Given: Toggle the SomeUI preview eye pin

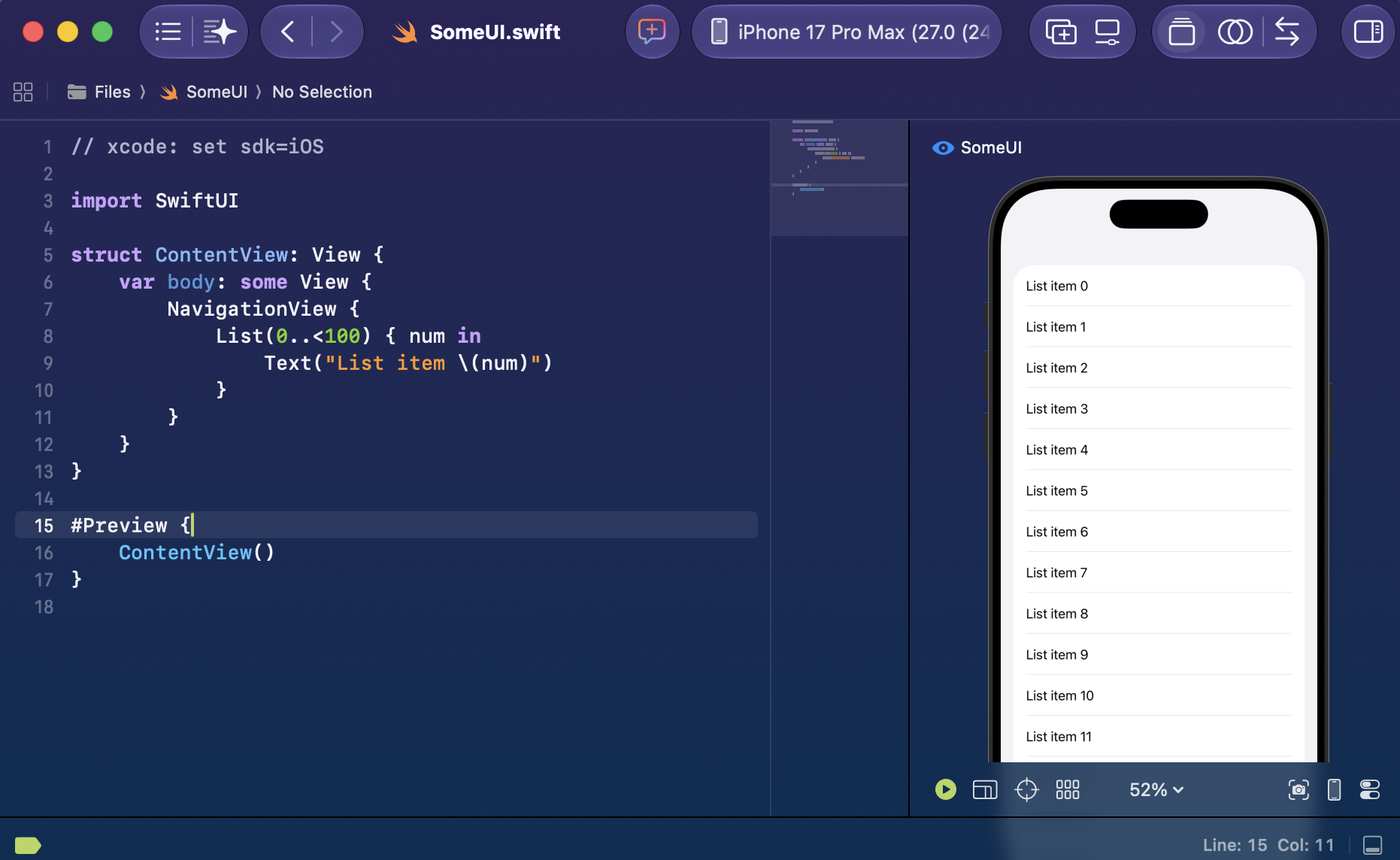Looking at the screenshot, I should [x=942, y=147].
